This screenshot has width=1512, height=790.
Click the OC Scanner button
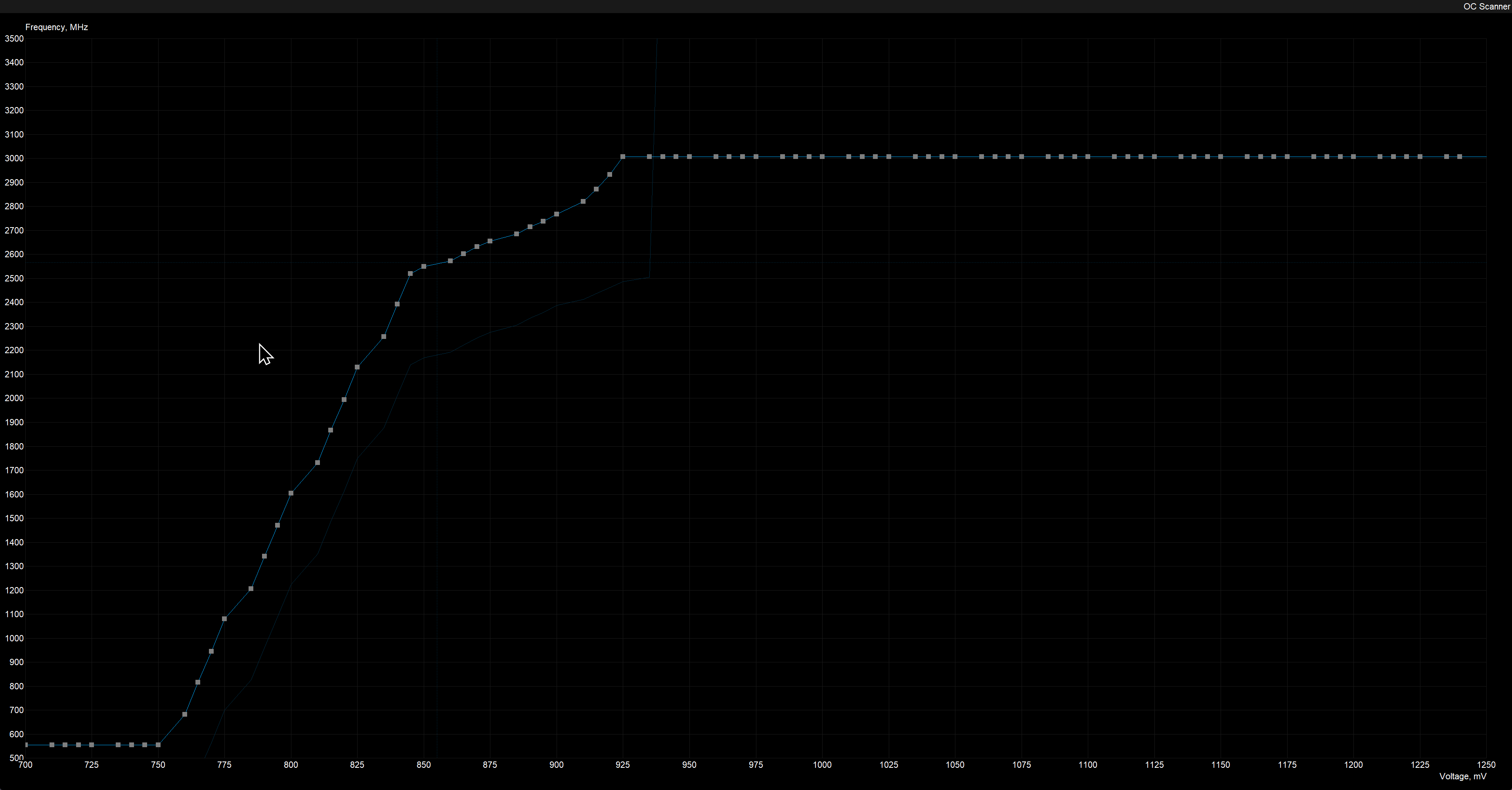coord(1486,6)
